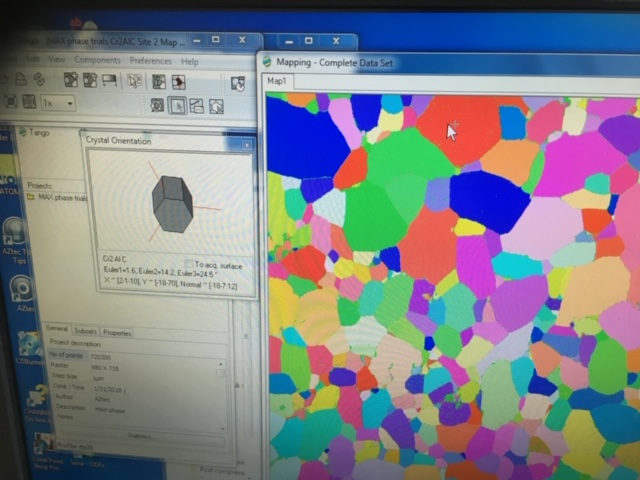Click the Tango tree root item
The width and height of the screenshot is (640, 480).
pyautogui.click(x=34, y=132)
